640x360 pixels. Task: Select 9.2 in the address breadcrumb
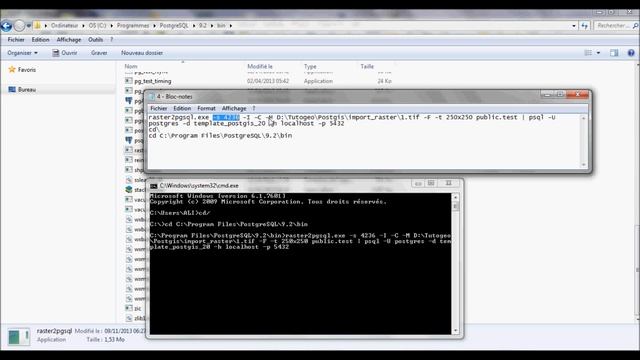[202, 25]
